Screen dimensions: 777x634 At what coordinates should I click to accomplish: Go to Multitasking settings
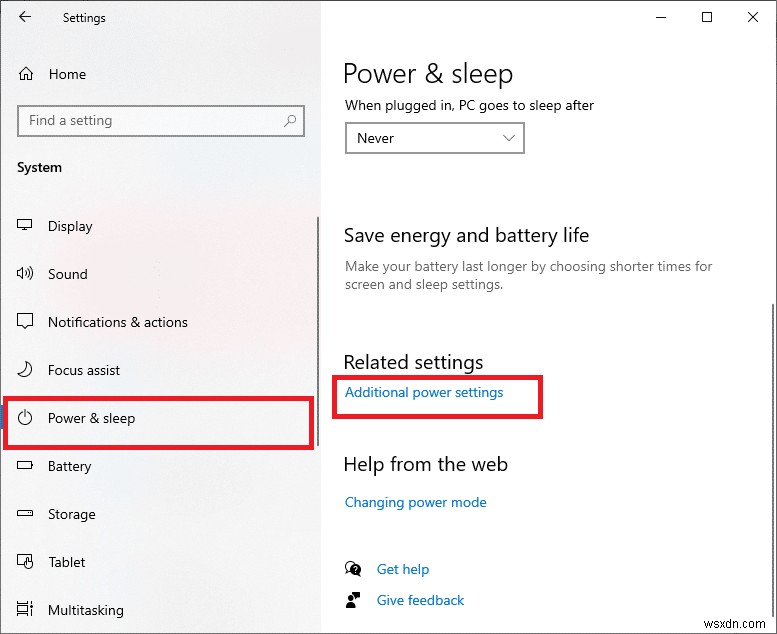[85, 610]
